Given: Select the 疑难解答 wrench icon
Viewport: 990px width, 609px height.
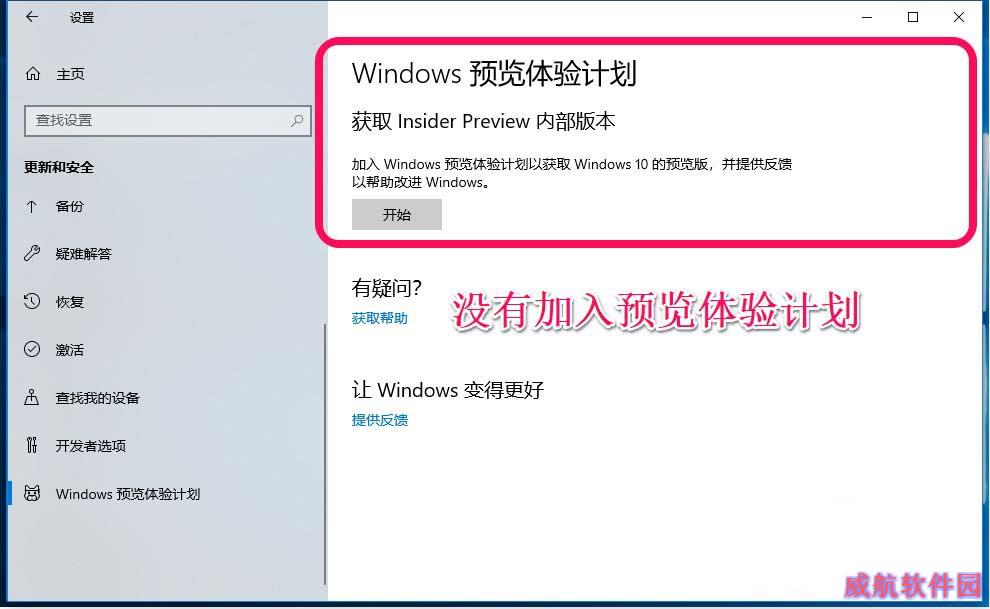Looking at the screenshot, I should (x=32, y=254).
